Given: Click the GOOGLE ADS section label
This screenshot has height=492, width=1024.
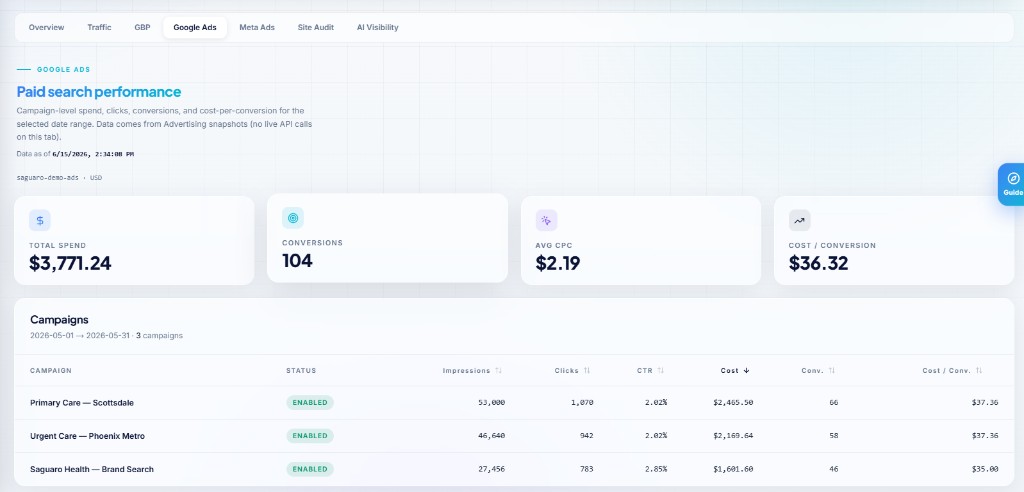Looking at the screenshot, I should [63, 69].
